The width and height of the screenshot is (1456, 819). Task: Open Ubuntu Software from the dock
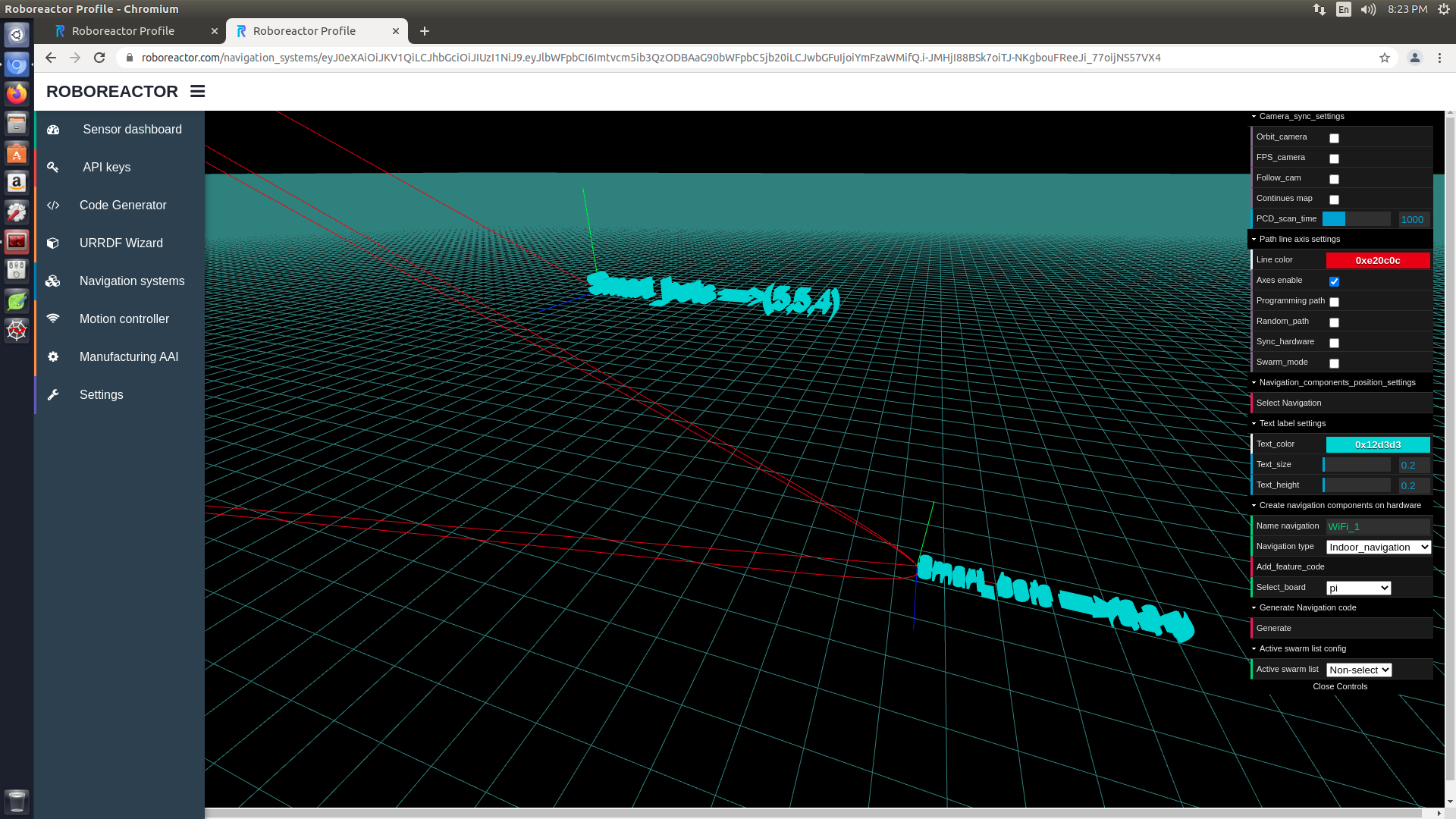tap(17, 153)
